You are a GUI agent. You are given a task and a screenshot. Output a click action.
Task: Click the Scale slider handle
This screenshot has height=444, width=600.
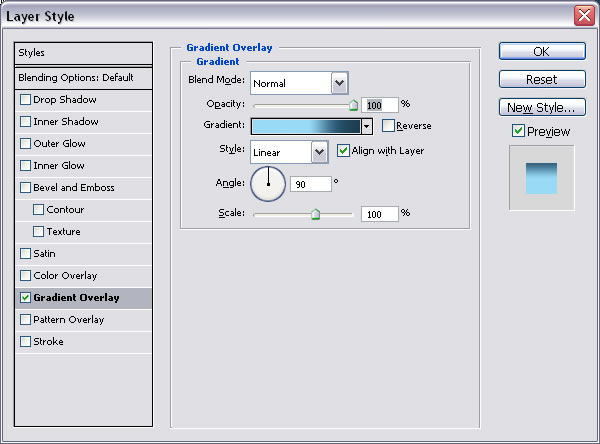tap(315, 214)
